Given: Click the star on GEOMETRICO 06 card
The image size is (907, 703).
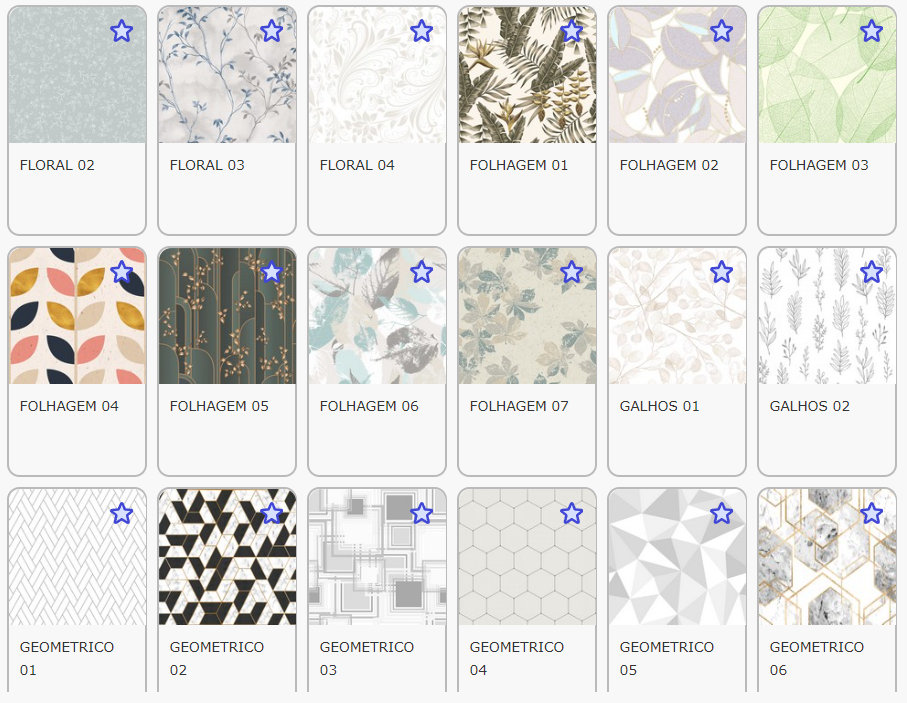Looking at the screenshot, I should (871, 513).
